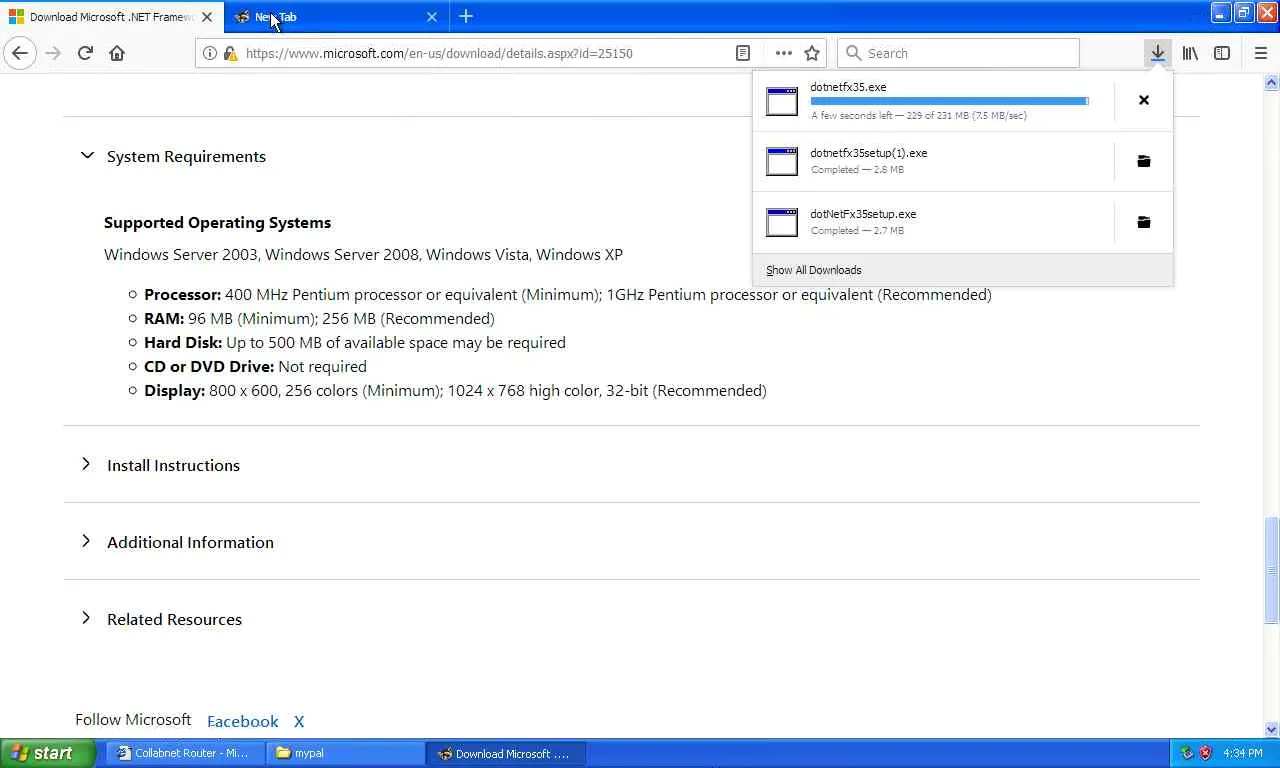
Task: Click the Supported Operating Systems heading
Action: [217, 222]
